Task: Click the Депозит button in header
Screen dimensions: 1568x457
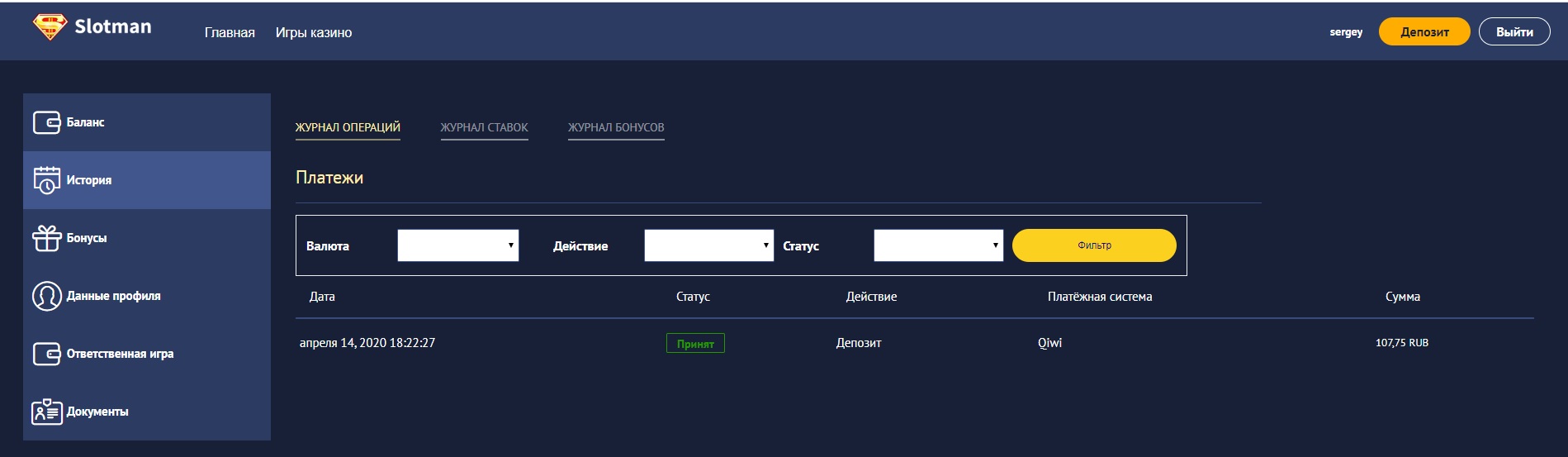Action: coord(1424,32)
